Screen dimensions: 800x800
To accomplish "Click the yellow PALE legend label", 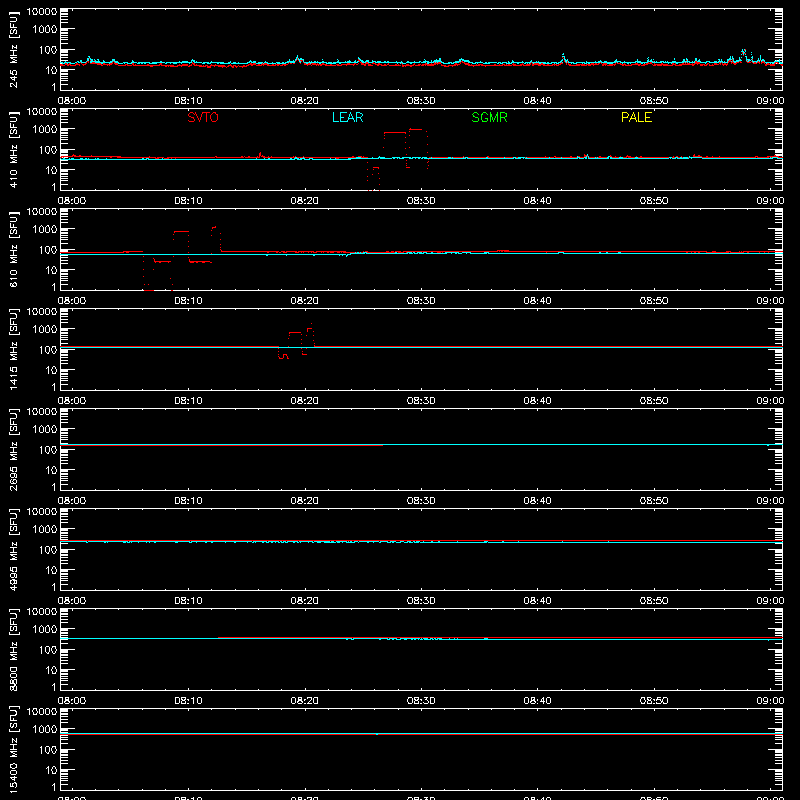I will (x=636, y=117).
